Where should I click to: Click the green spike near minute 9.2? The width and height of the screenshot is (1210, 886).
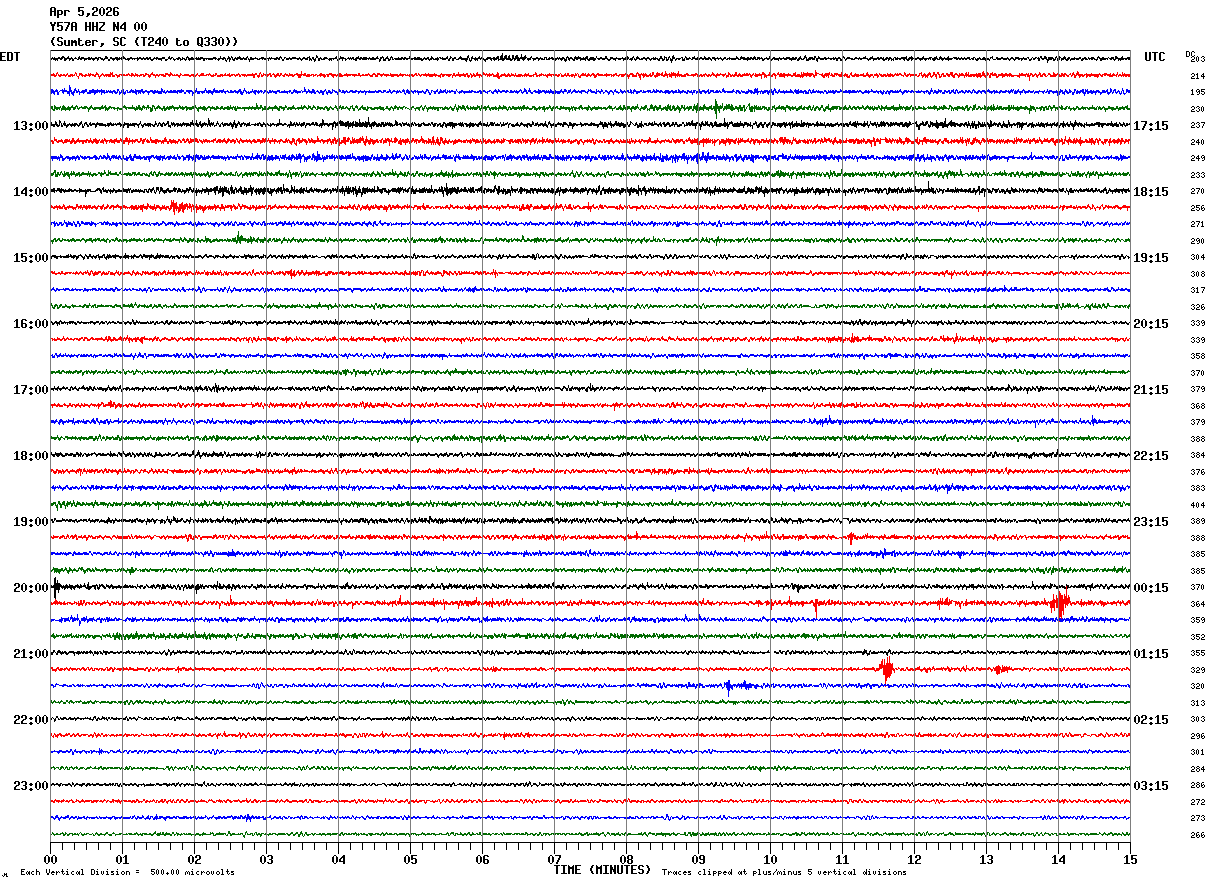point(716,108)
